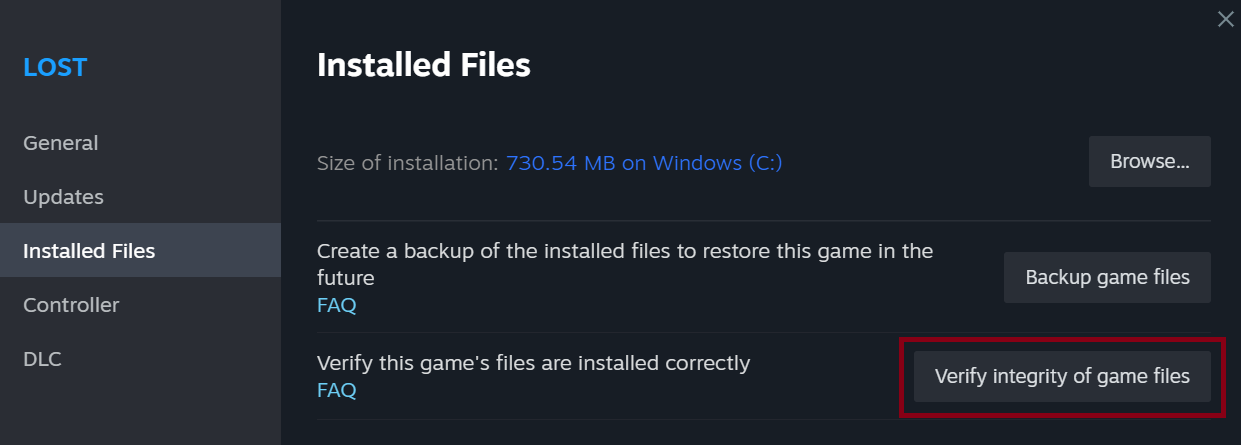This screenshot has width=1241, height=445.
Task: Click the Installed Files page heading
Action: tap(423, 66)
